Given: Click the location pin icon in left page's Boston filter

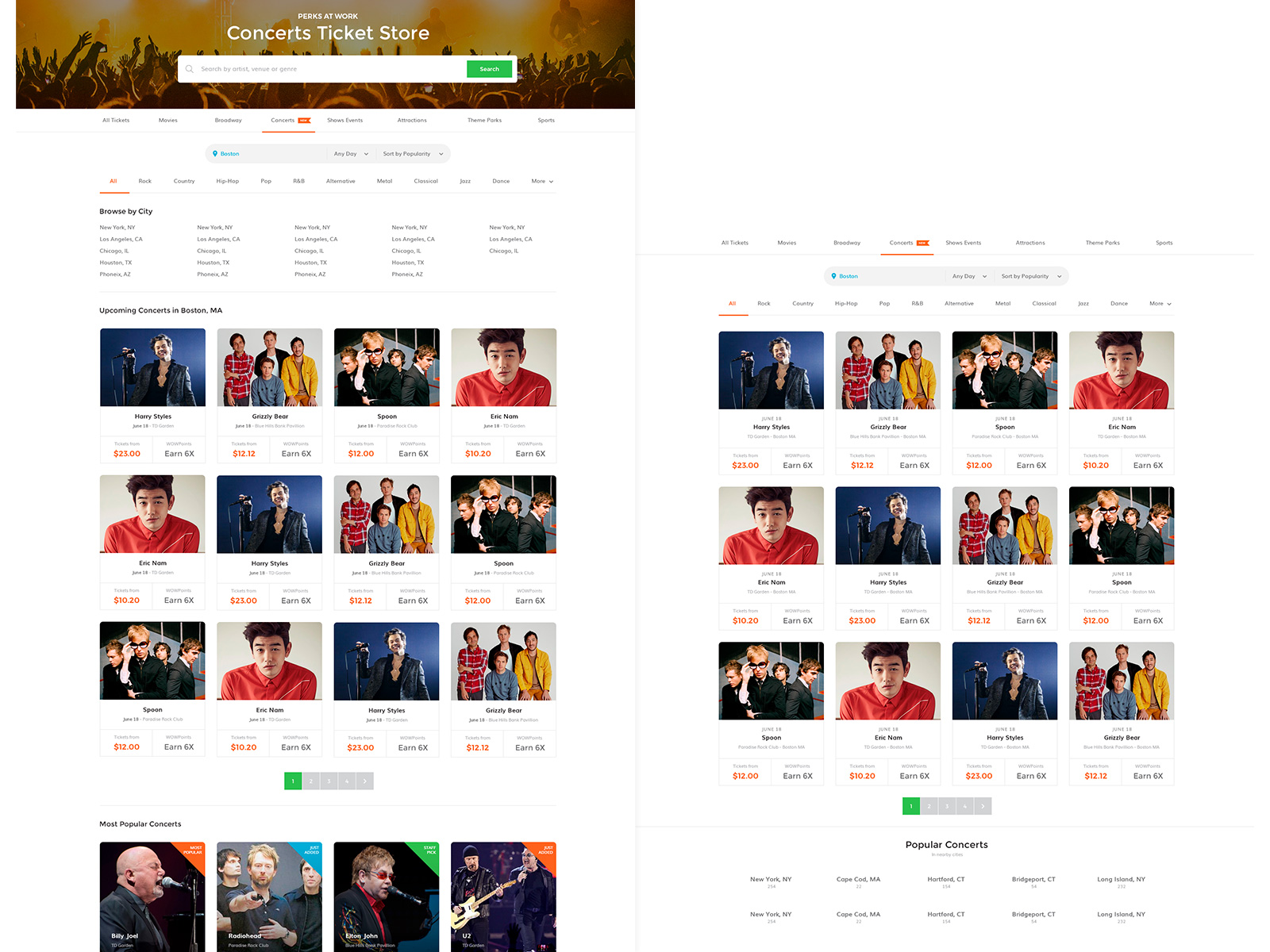Looking at the screenshot, I should 215,154.
